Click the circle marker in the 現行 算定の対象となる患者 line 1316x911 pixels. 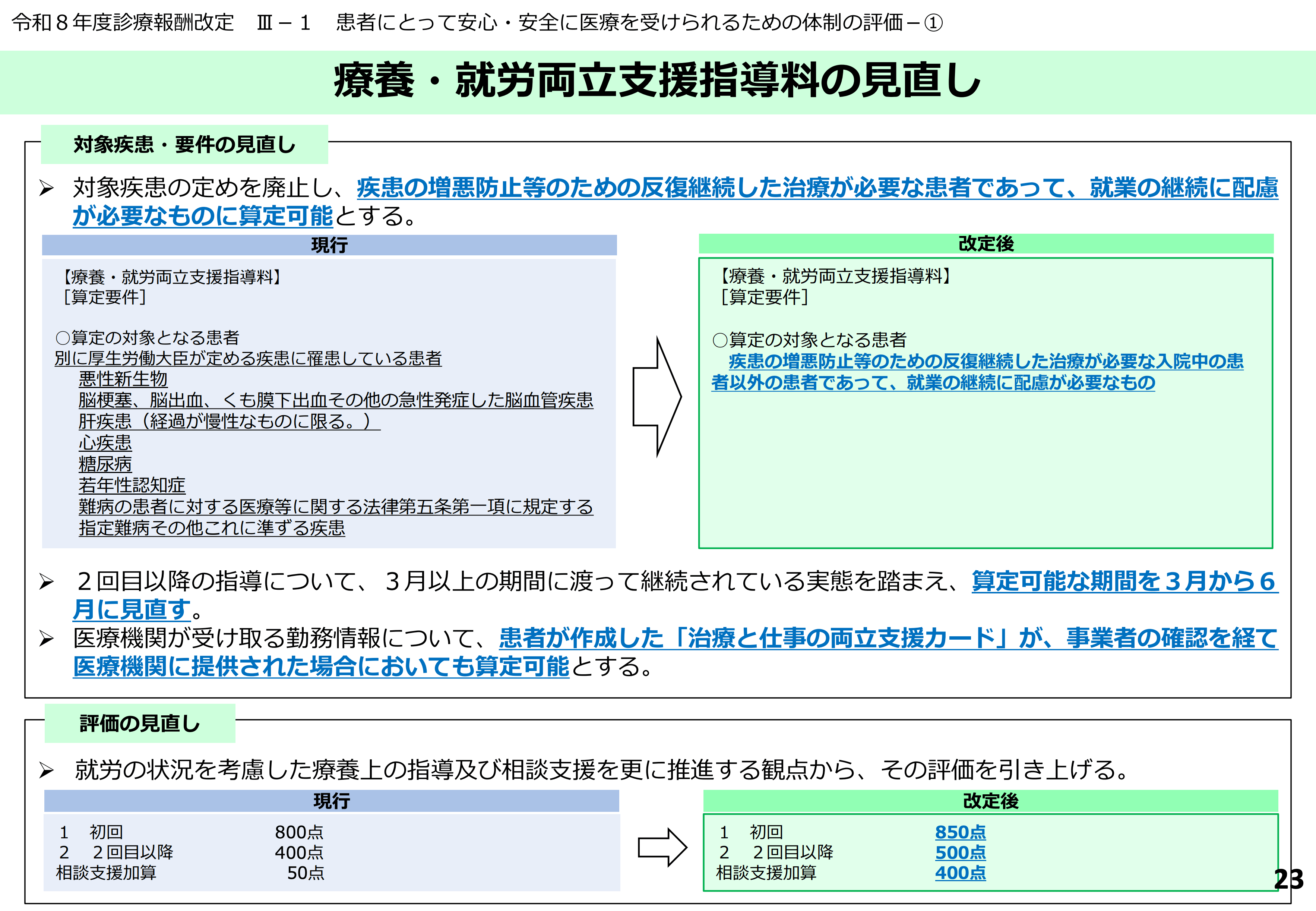point(62,338)
